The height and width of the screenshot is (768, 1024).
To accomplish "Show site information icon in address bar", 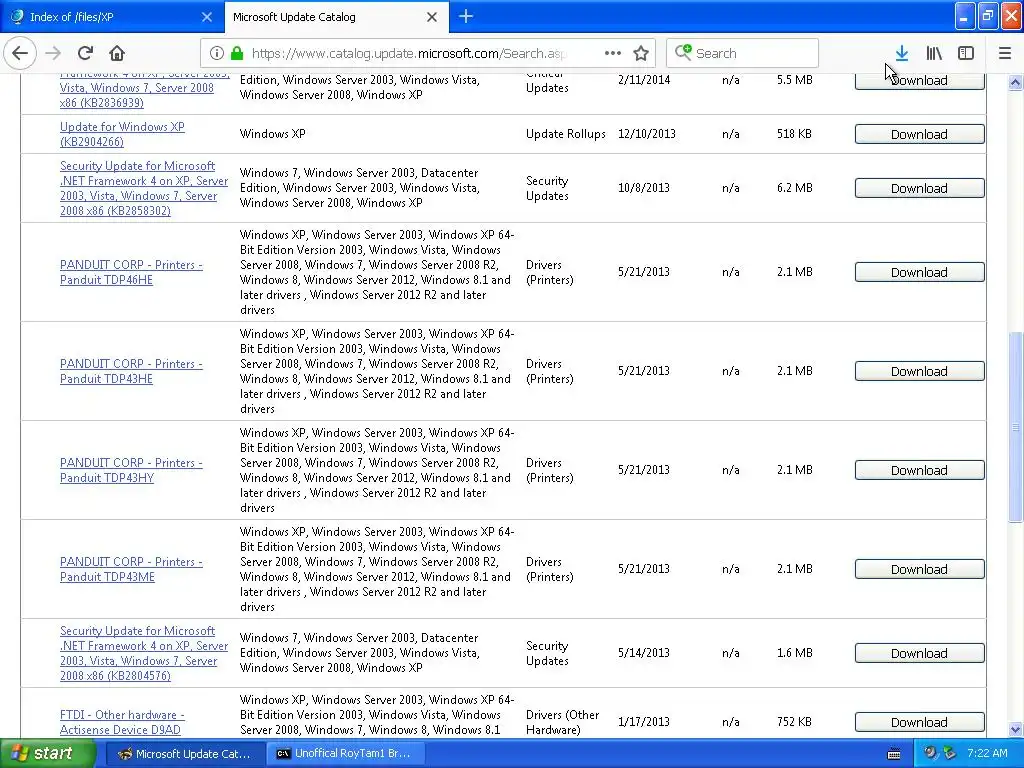I will point(217,53).
